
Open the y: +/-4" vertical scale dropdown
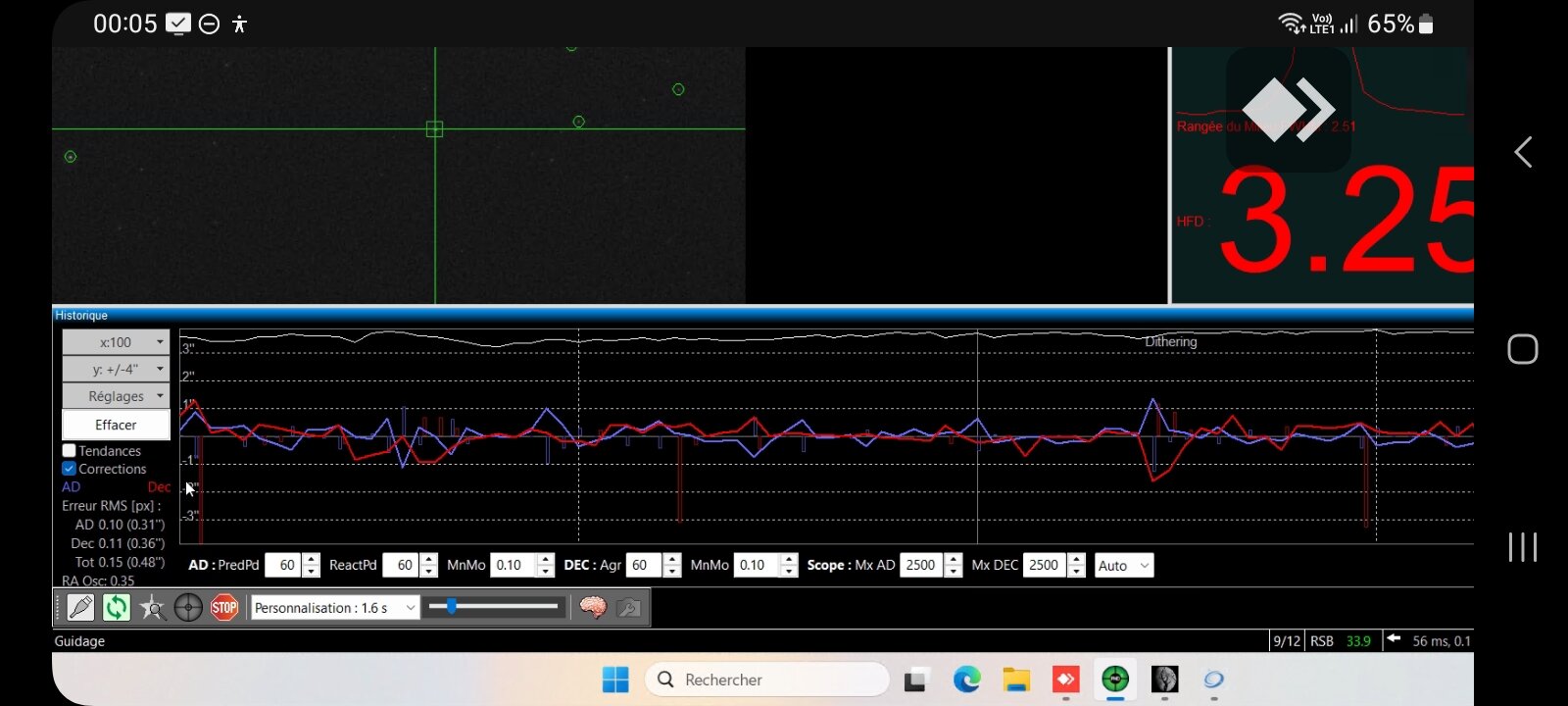pos(116,370)
